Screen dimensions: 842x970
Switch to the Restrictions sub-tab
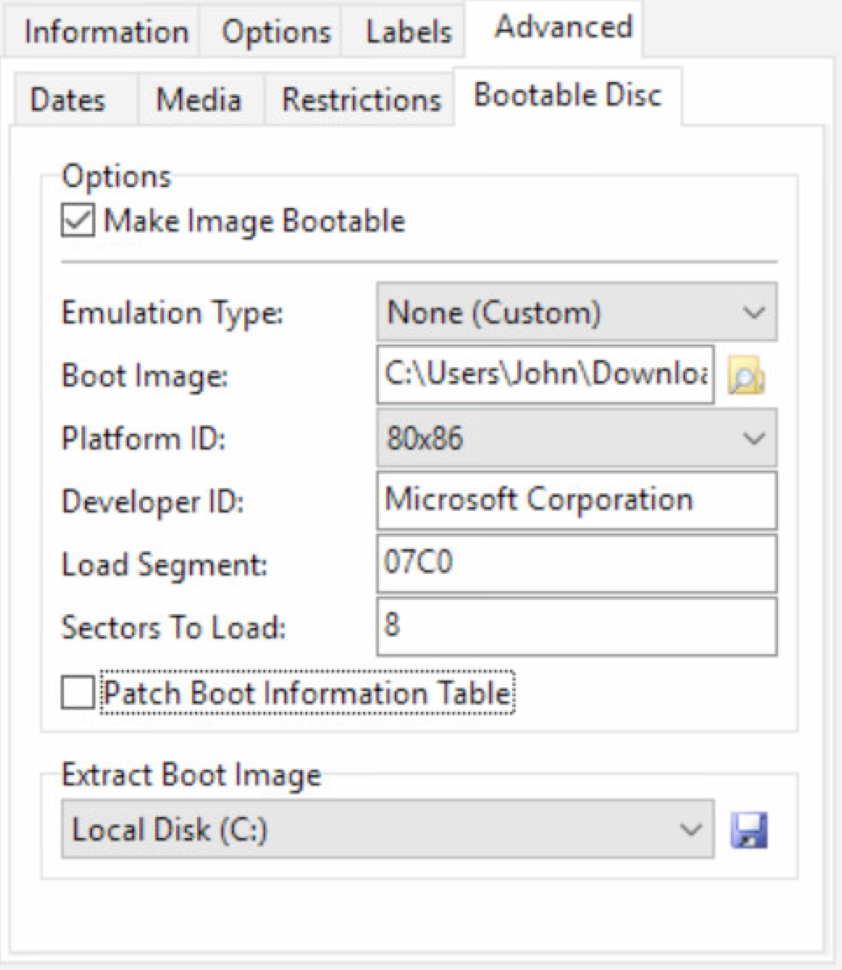click(x=361, y=100)
